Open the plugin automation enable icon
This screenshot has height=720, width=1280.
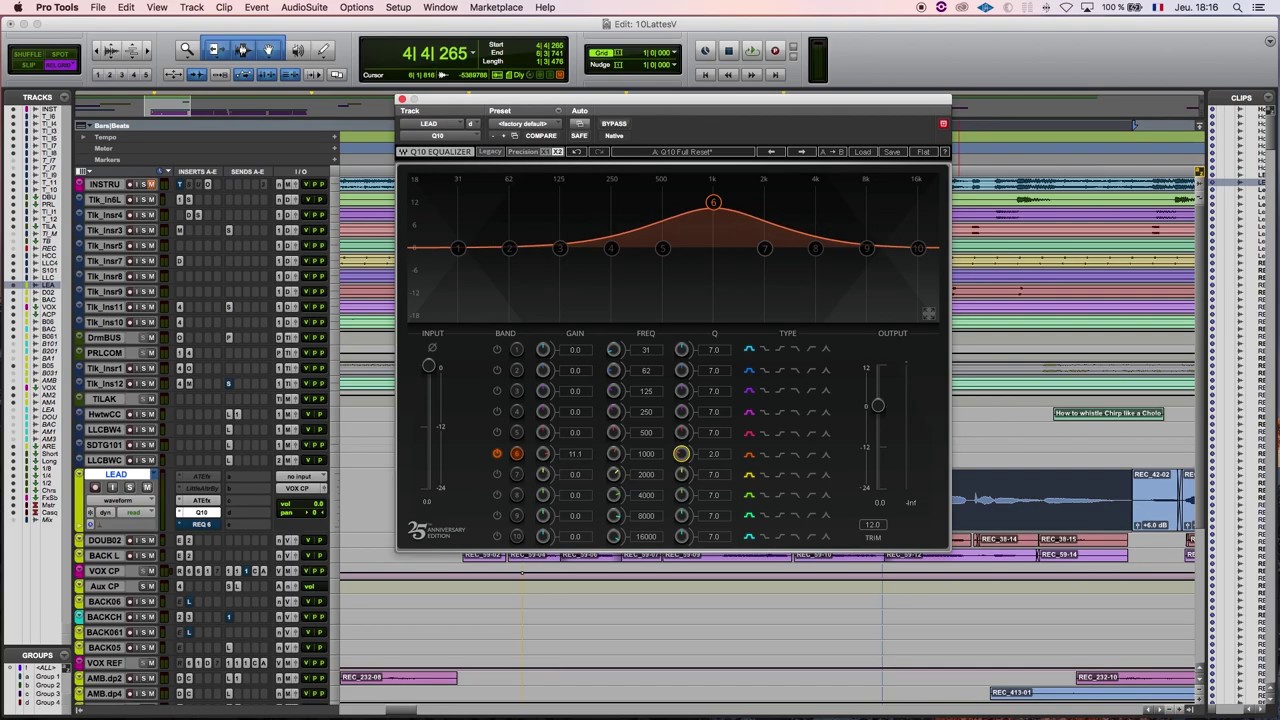580,124
